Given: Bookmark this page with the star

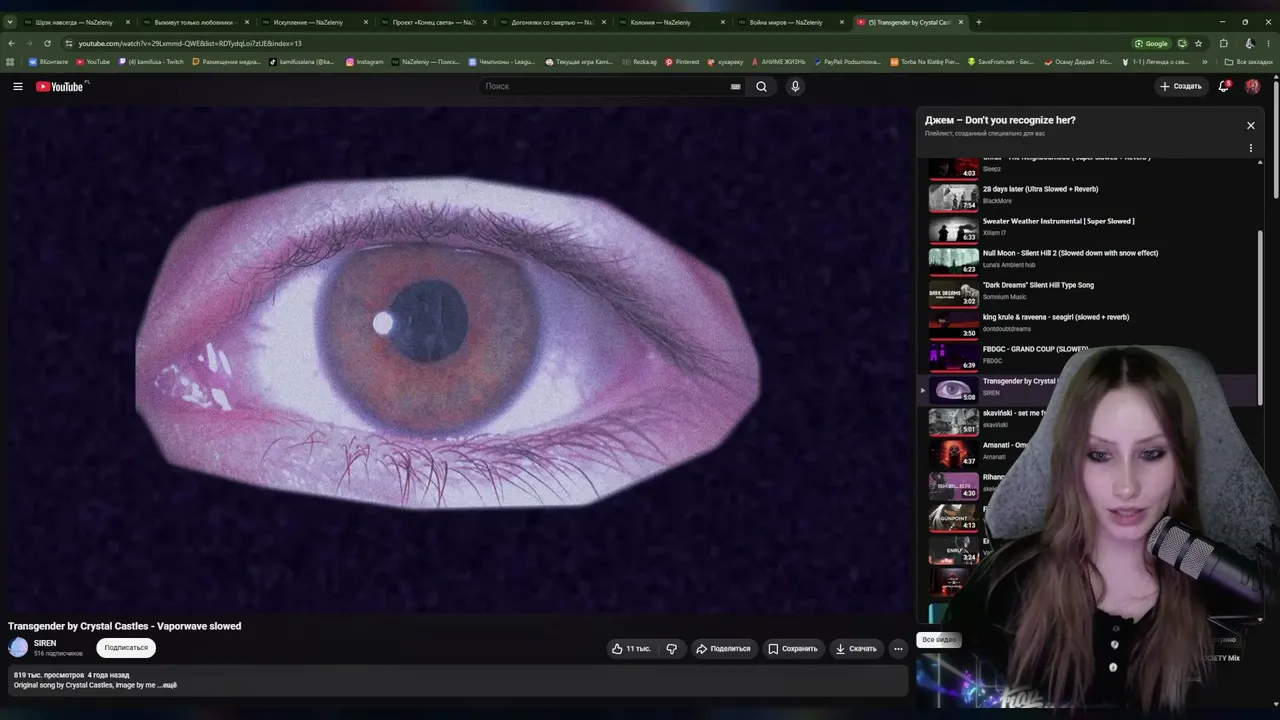Looking at the screenshot, I should pyautogui.click(x=1200, y=43).
